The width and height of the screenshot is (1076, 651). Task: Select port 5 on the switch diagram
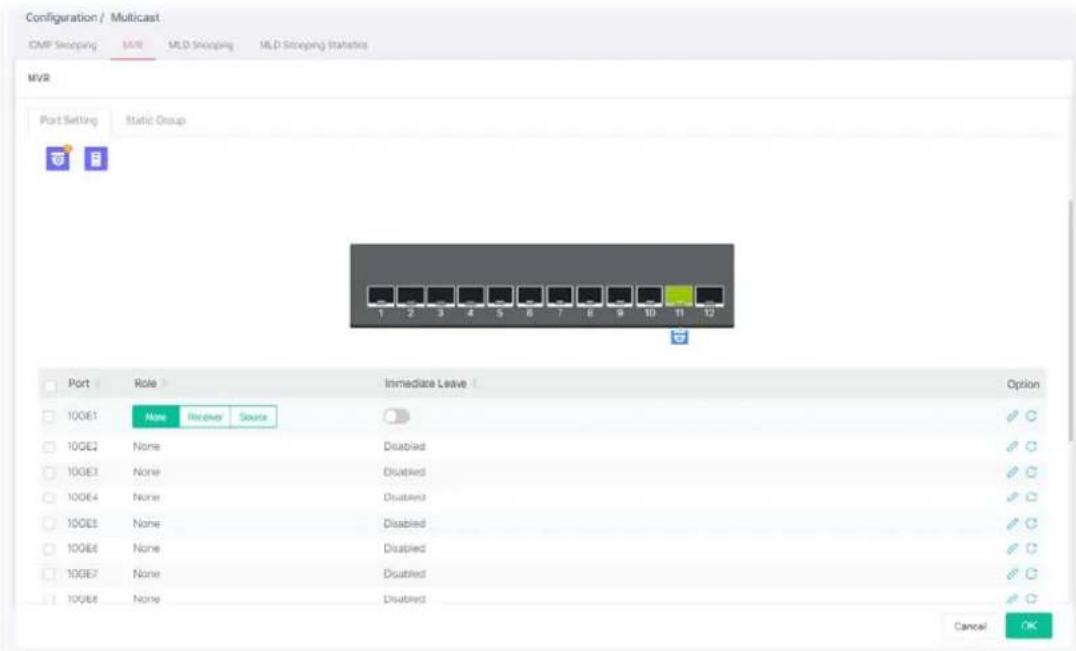[x=500, y=296]
